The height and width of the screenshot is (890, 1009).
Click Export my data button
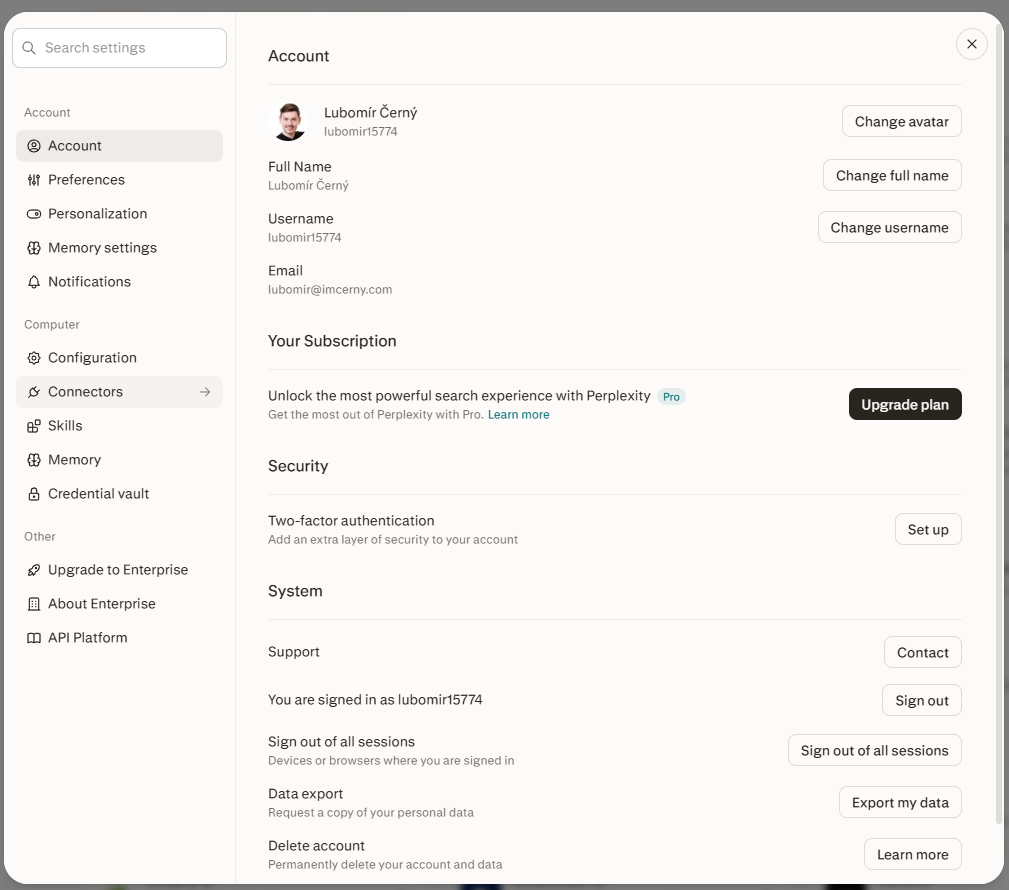[900, 802]
